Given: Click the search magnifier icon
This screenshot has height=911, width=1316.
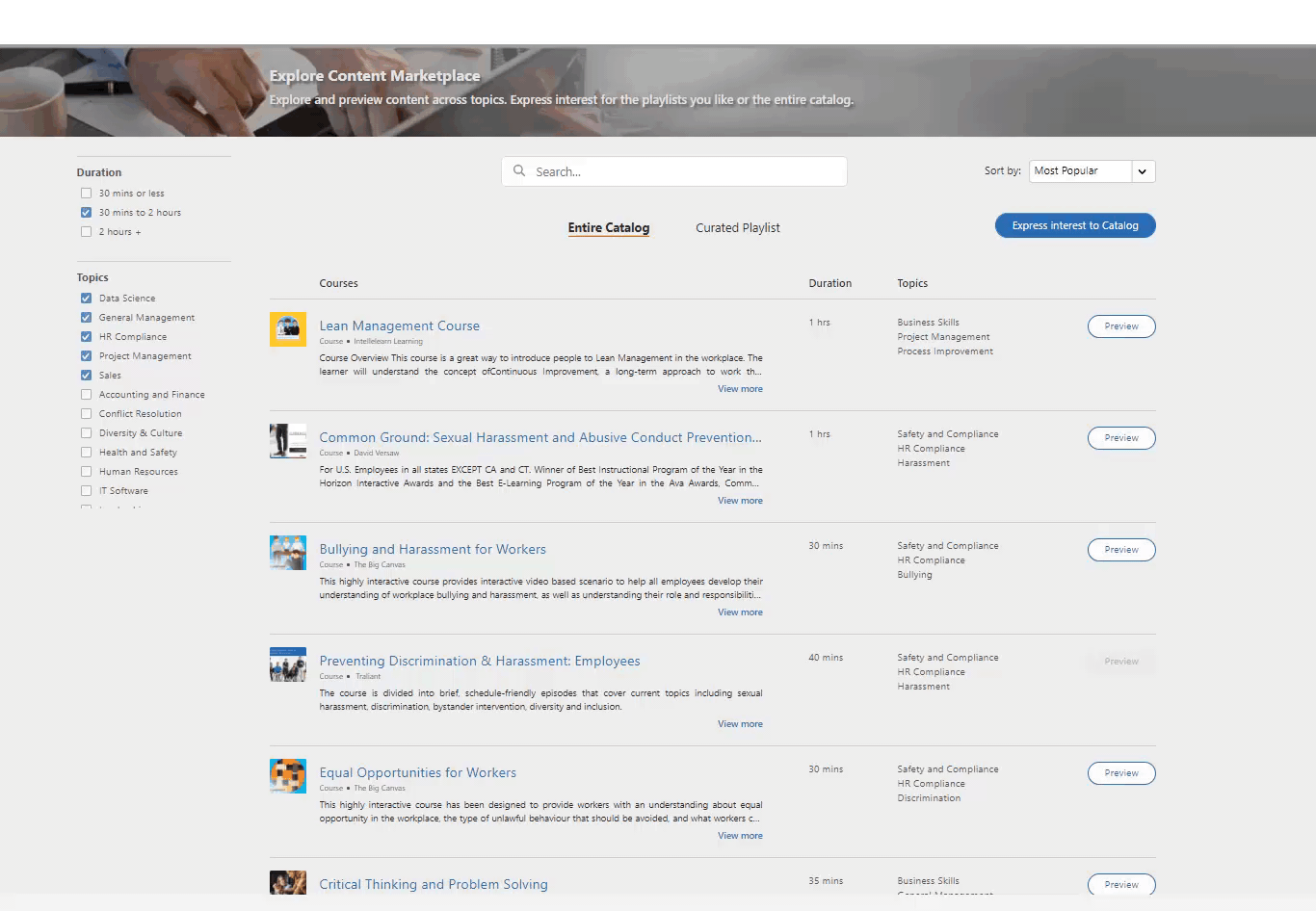Looking at the screenshot, I should 519,171.
